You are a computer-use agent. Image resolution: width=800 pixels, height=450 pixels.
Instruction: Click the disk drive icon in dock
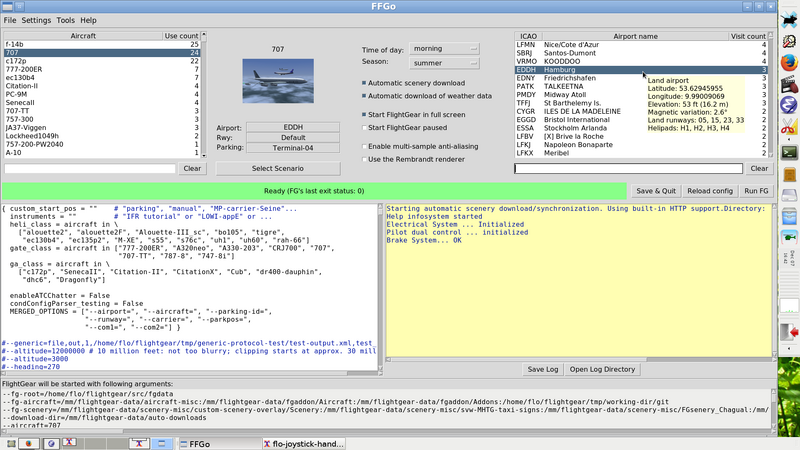pyautogui.click(x=789, y=195)
